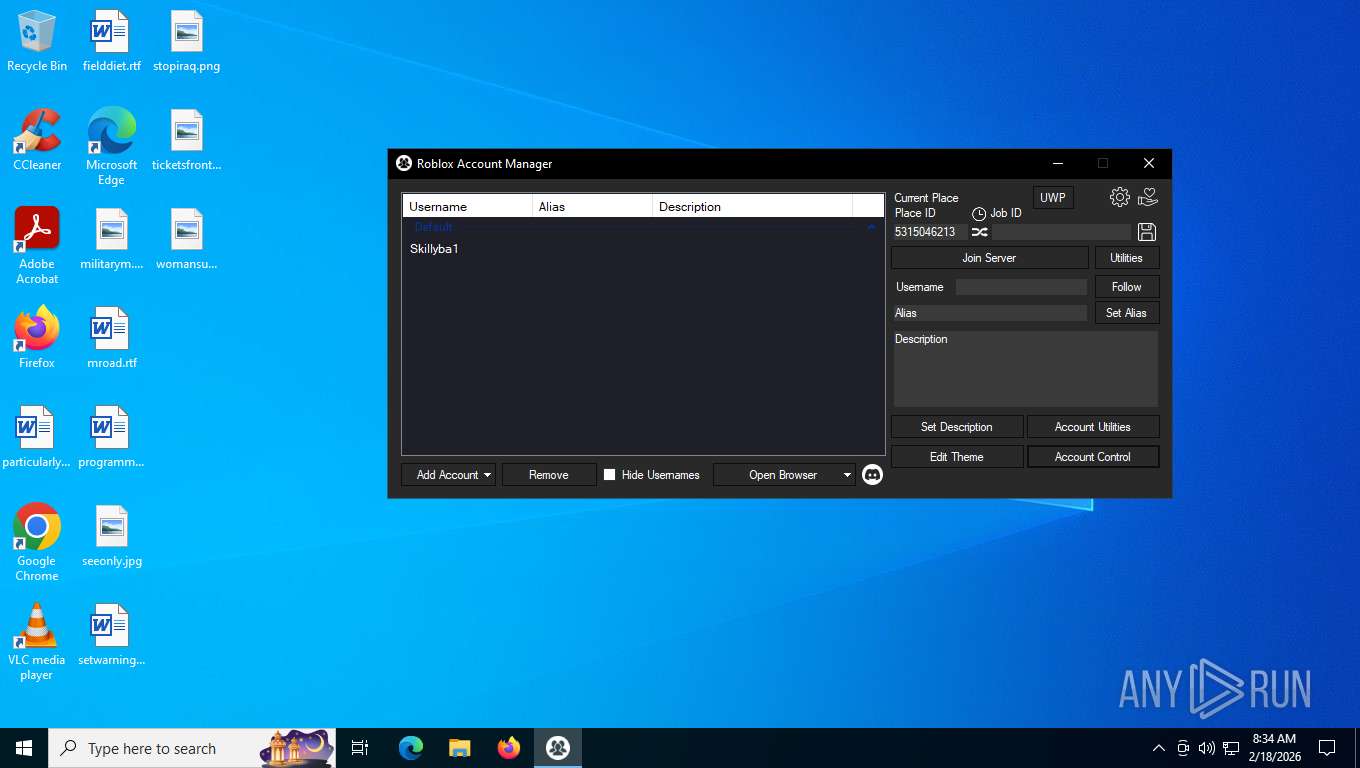The width and height of the screenshot is (1360, 768).
Task: Select the mroad.rtf desktop file
Action: [111, 338]
